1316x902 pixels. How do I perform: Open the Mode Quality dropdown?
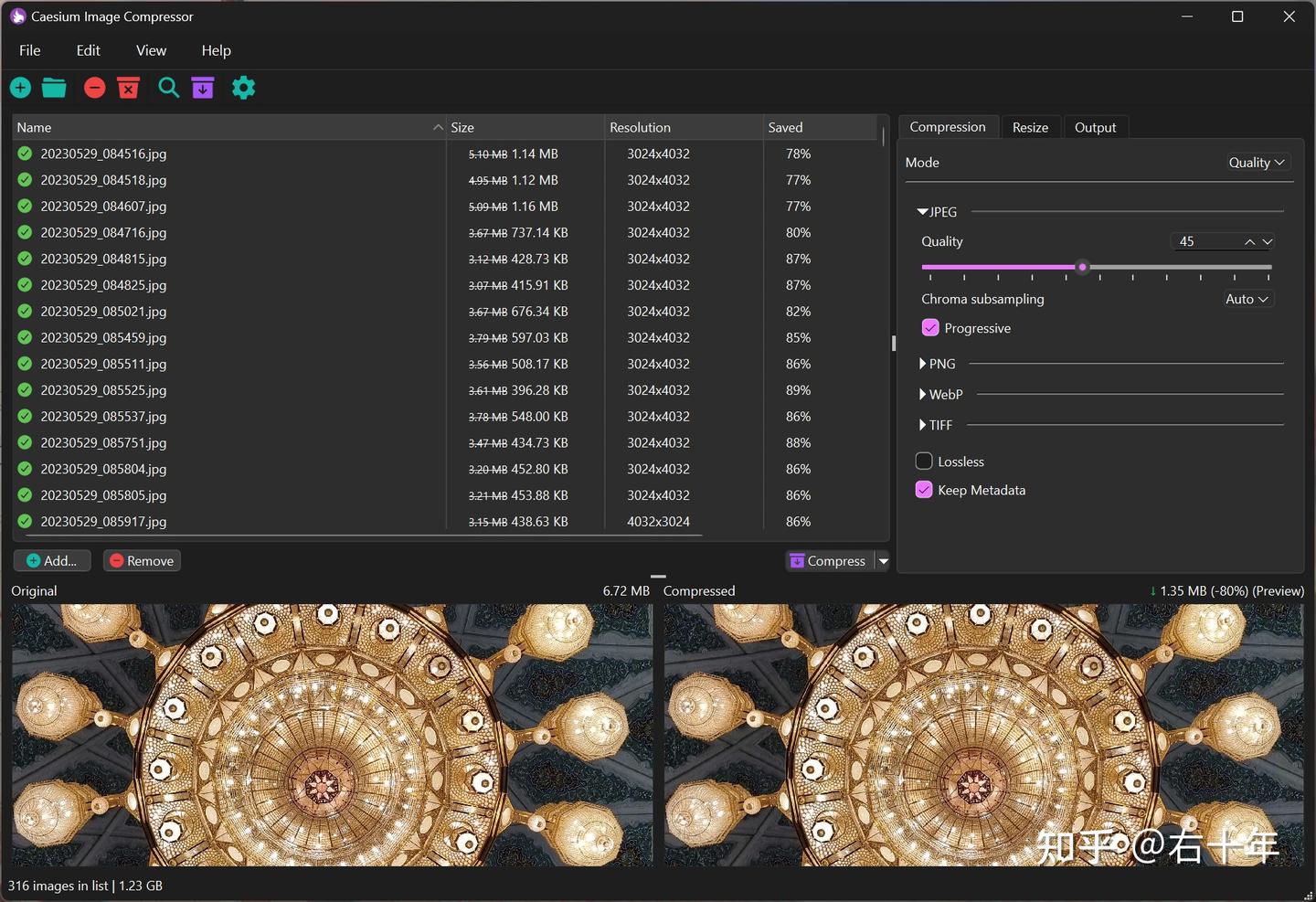point(1257,162)
